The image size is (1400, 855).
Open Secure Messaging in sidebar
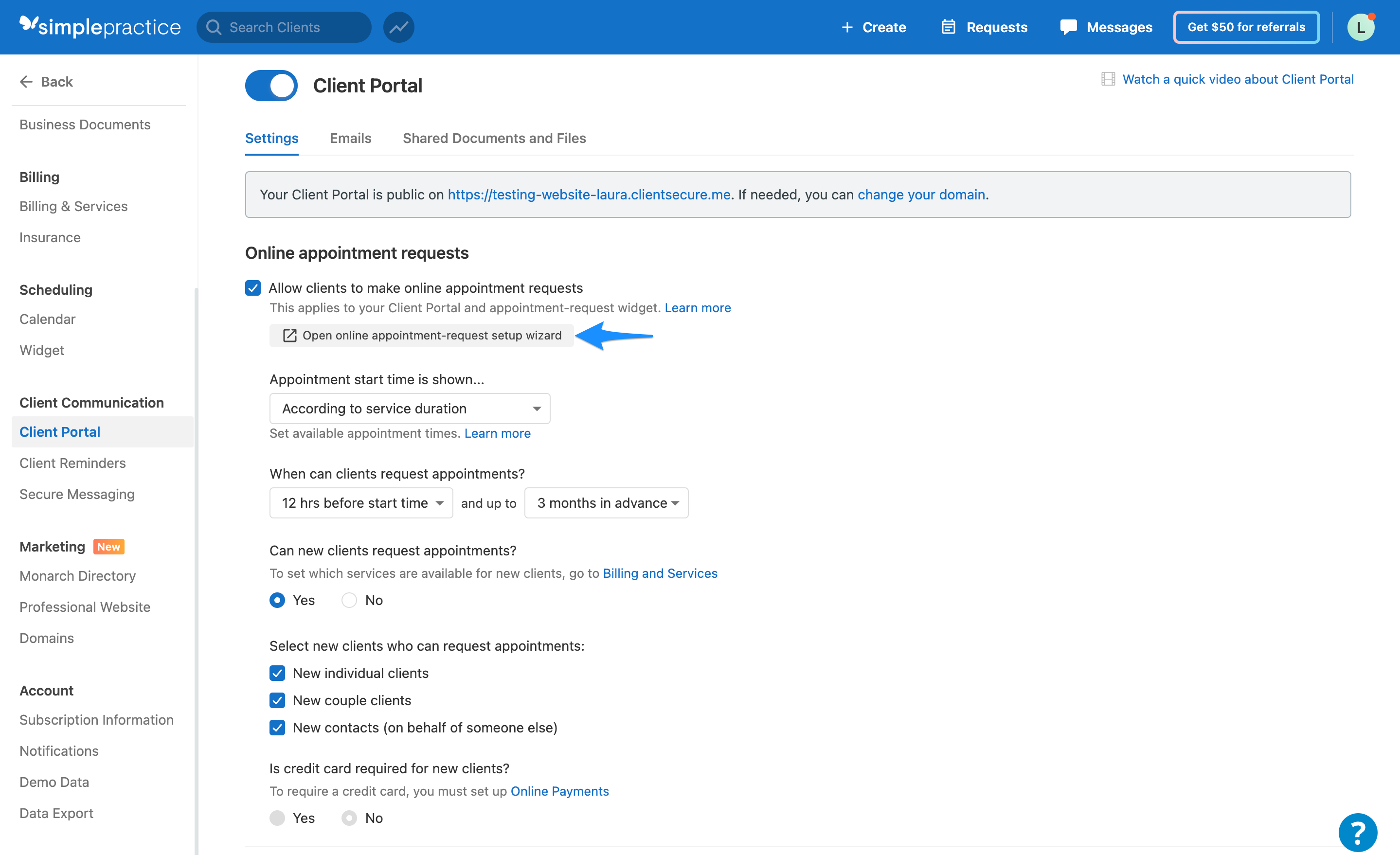point(77,494)
